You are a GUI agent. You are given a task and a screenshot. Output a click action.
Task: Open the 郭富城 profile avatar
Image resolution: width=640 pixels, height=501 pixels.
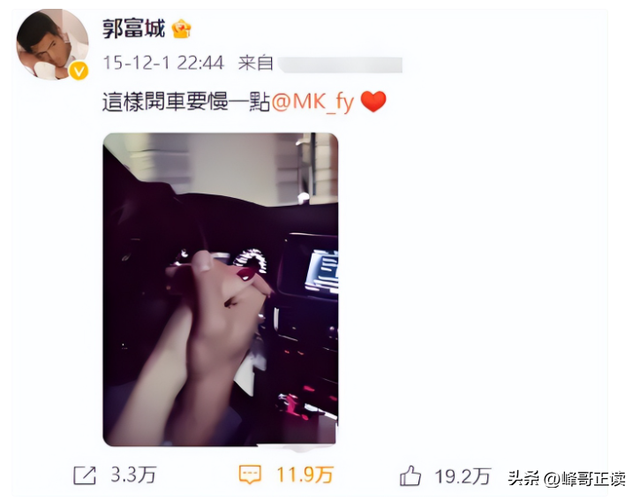(x=52, y=44)
